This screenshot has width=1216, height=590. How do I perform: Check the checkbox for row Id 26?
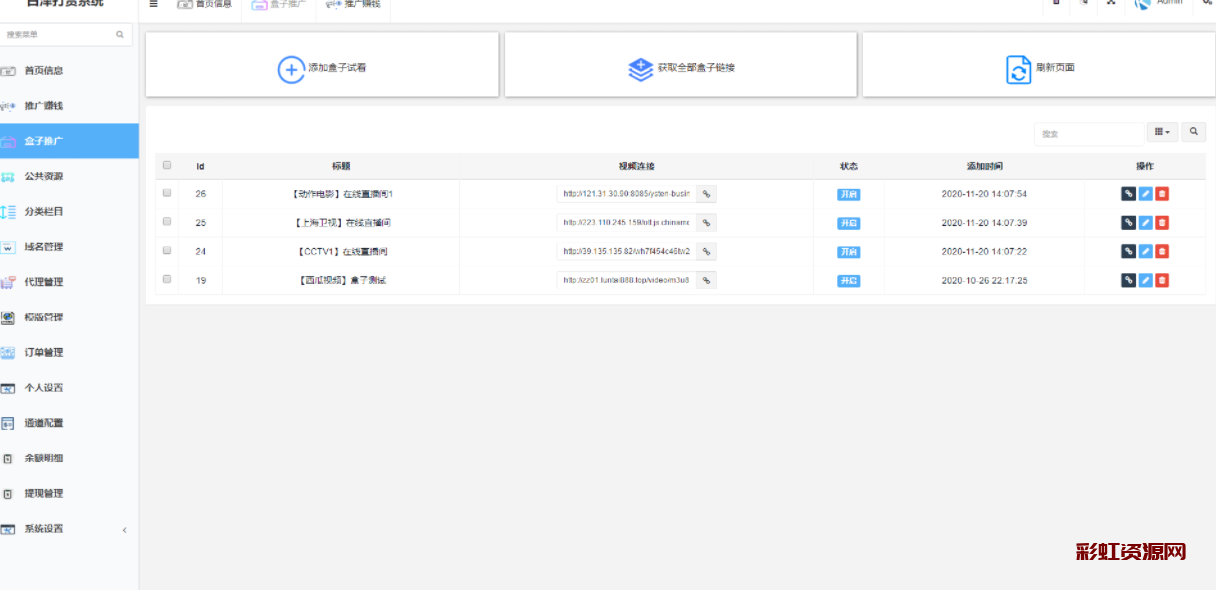click(167, 193)
